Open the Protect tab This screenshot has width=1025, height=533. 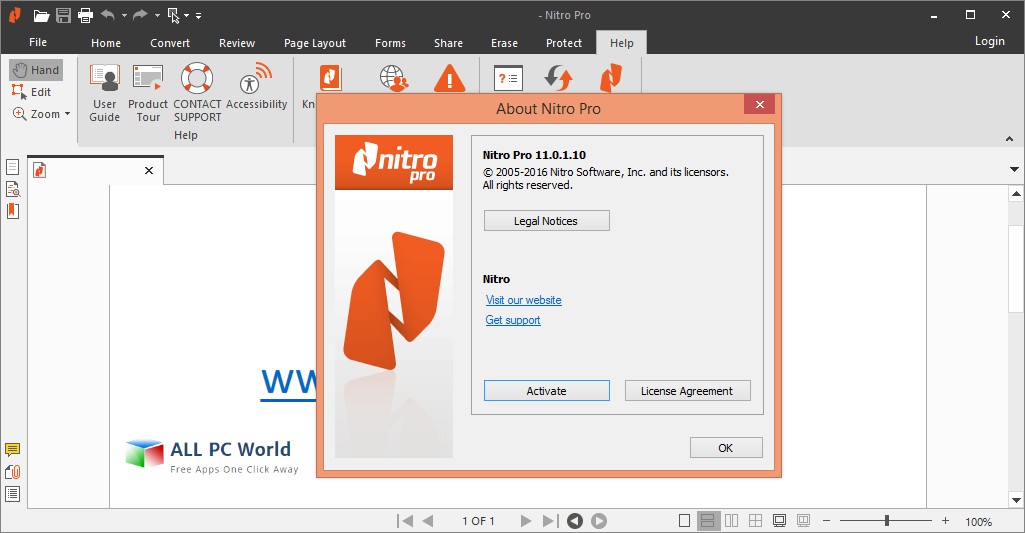[563, 43]
